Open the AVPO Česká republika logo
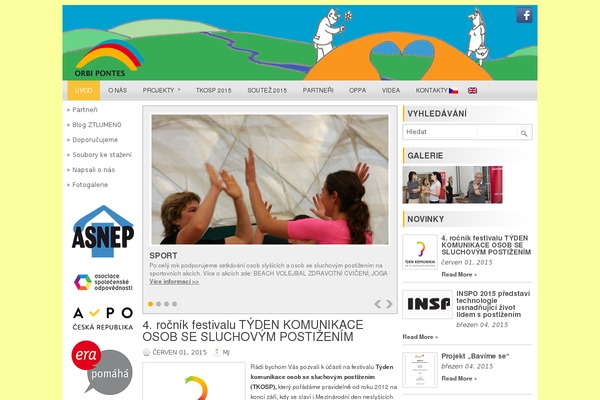 tap(103, 318)
